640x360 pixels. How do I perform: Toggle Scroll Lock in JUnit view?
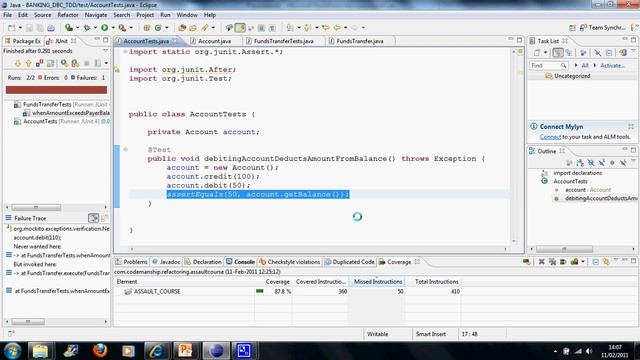(x=51, y=63)
